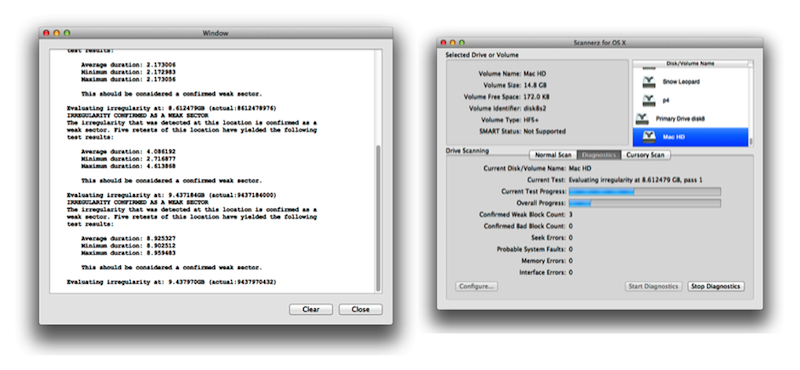Click 'Maximum duration: 4.613868' line
The image size is (800, 370).
coord(128,166)
